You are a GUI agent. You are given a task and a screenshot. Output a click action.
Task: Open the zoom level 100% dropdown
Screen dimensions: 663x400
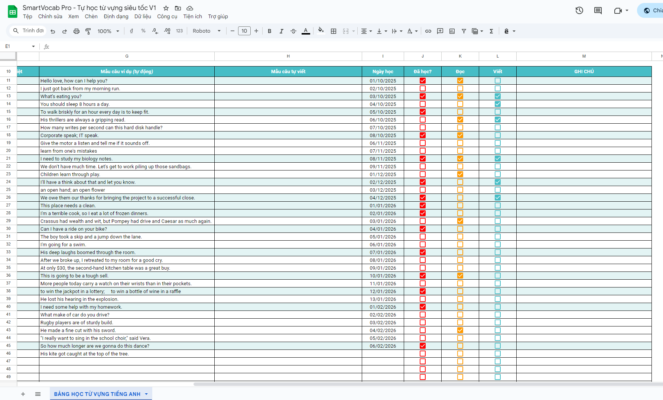click(108, 31)
